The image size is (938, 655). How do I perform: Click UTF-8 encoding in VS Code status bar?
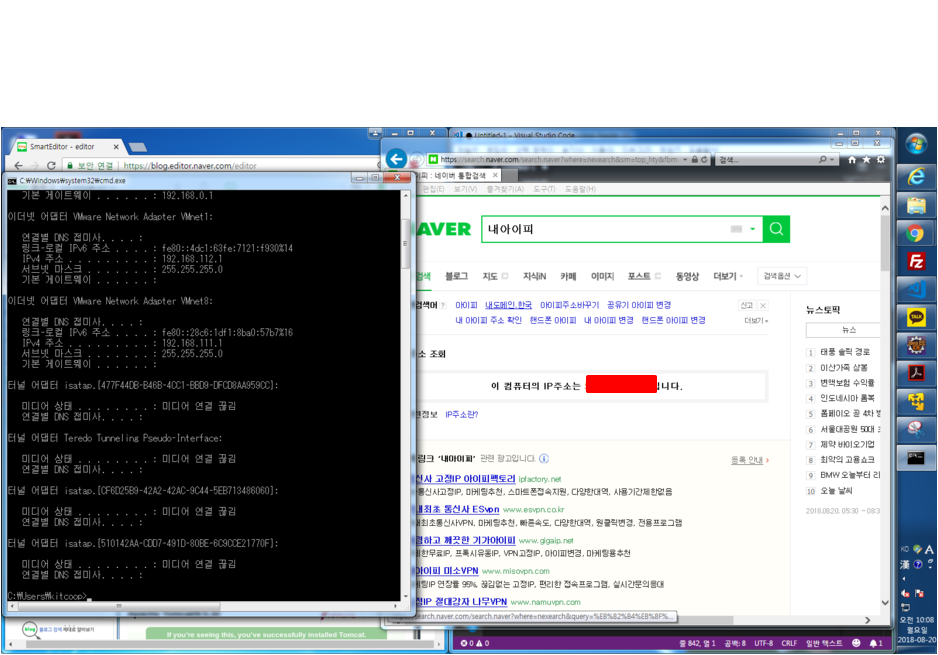[763, 643]
